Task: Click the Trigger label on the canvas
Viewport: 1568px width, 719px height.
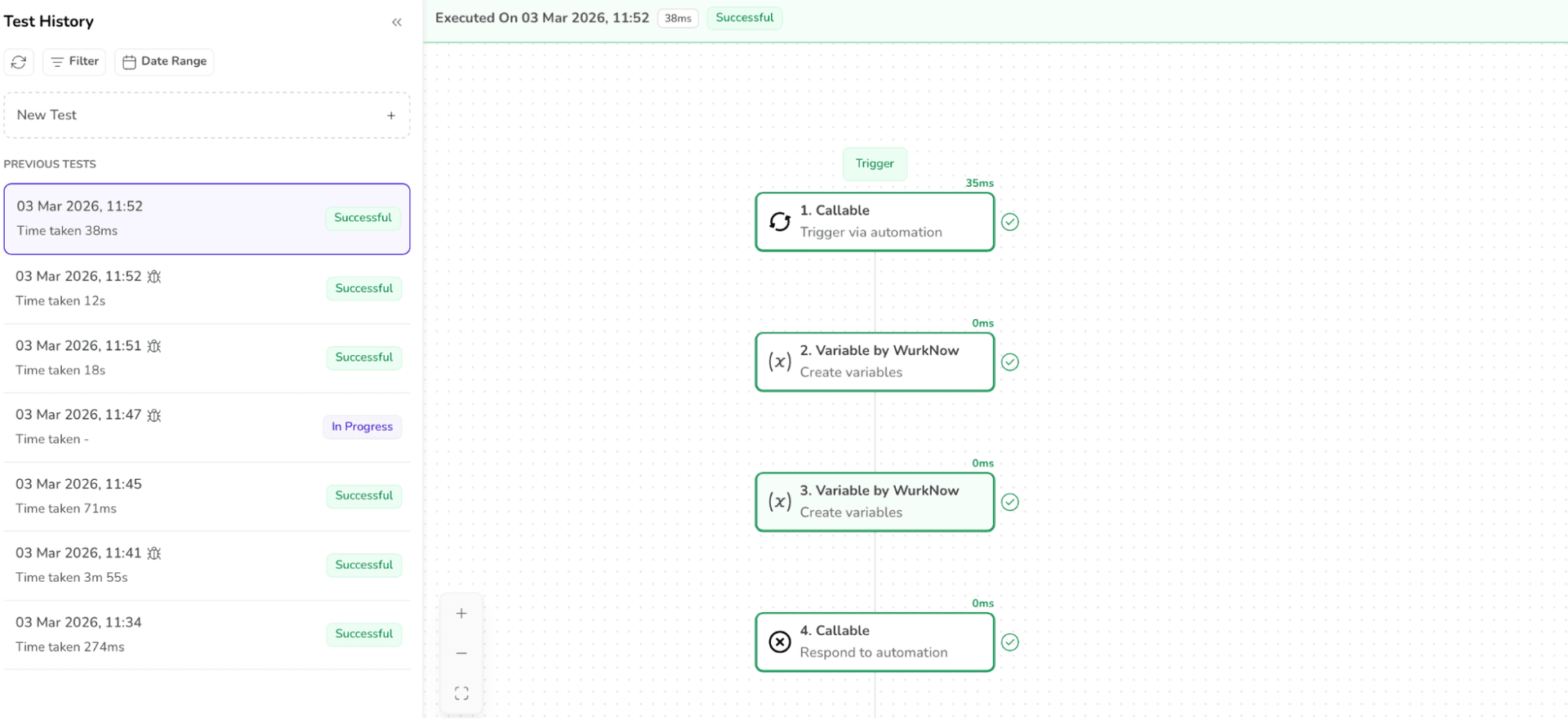Action: click(x=875, y=163)
